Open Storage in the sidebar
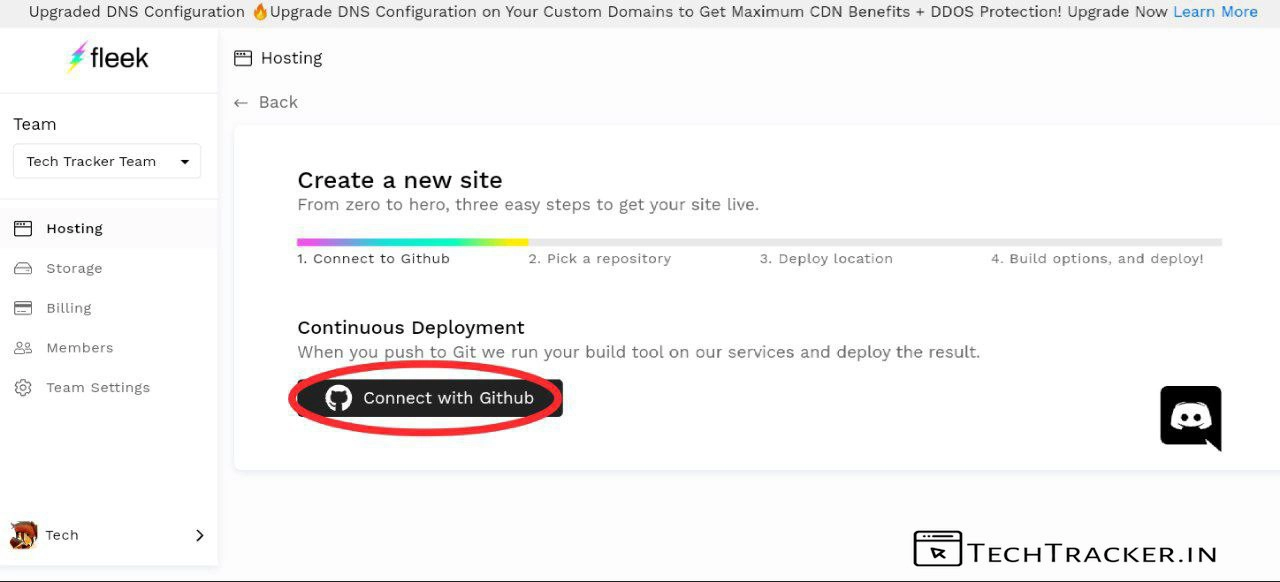The height and width of the screenshot is (582, 1280). tap(74, 268)
